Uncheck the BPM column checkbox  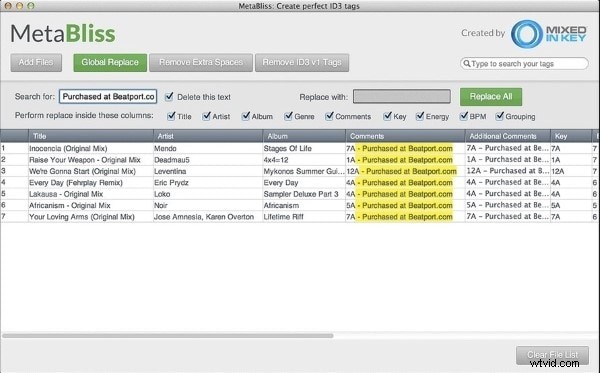tap(464, 116)
